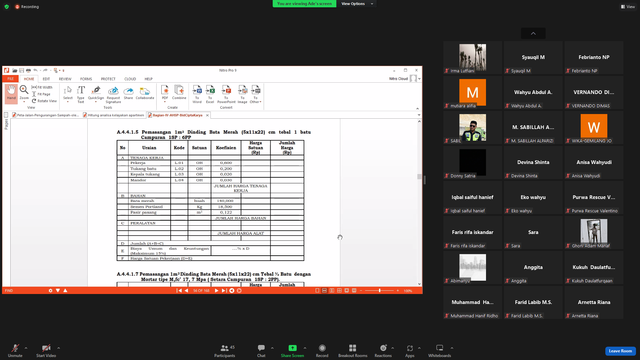Switch to the CLOUD ribbon tab
The width and height of the screenshot is (640, 360).
click(x=130, y=79)
